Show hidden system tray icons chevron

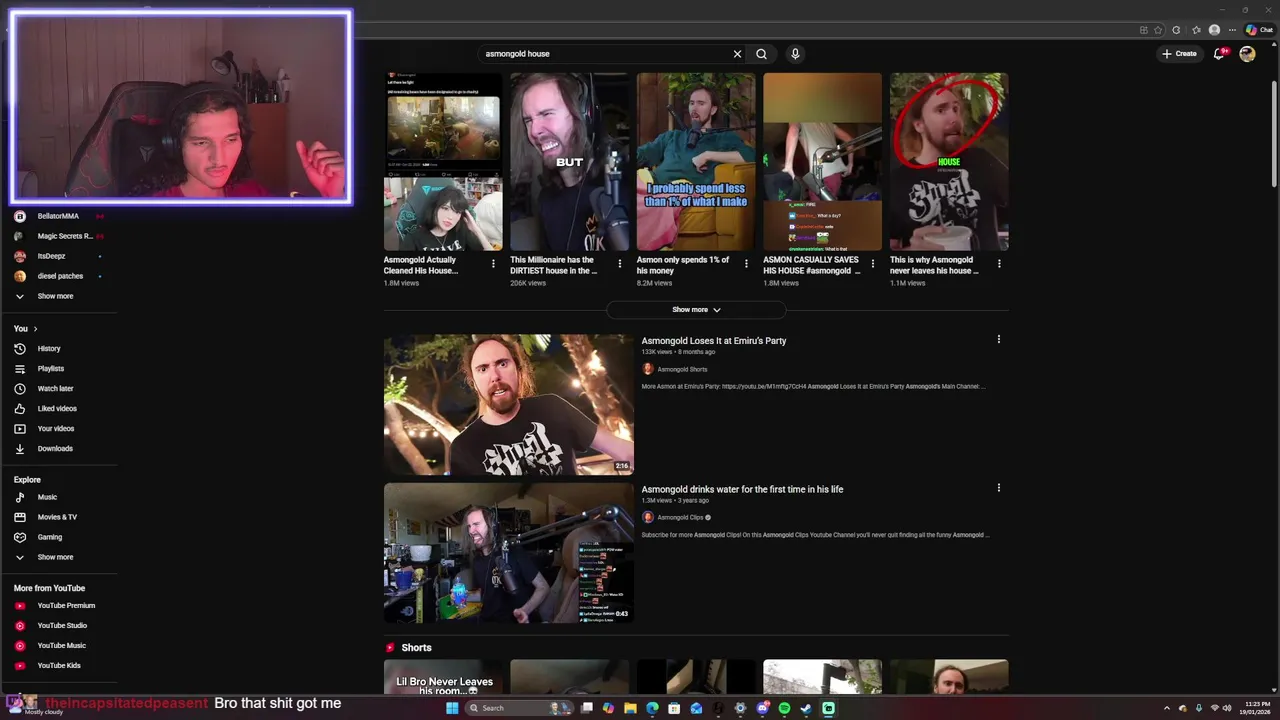pos(1166,708)
